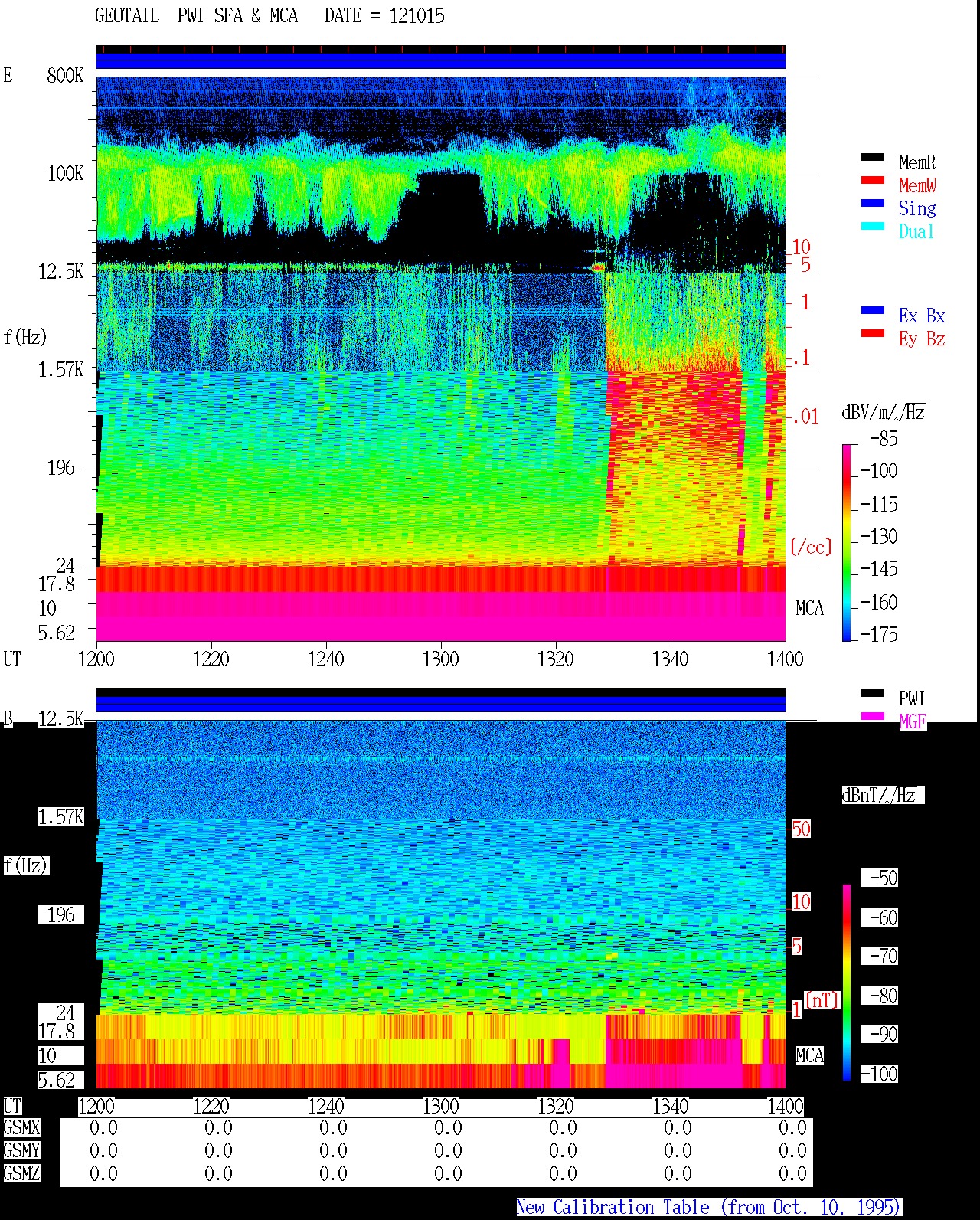This screenshot has width=980, height=1220.
Task: Click the 800K frequency label on the E panel
Action: (x=65, y=75)
